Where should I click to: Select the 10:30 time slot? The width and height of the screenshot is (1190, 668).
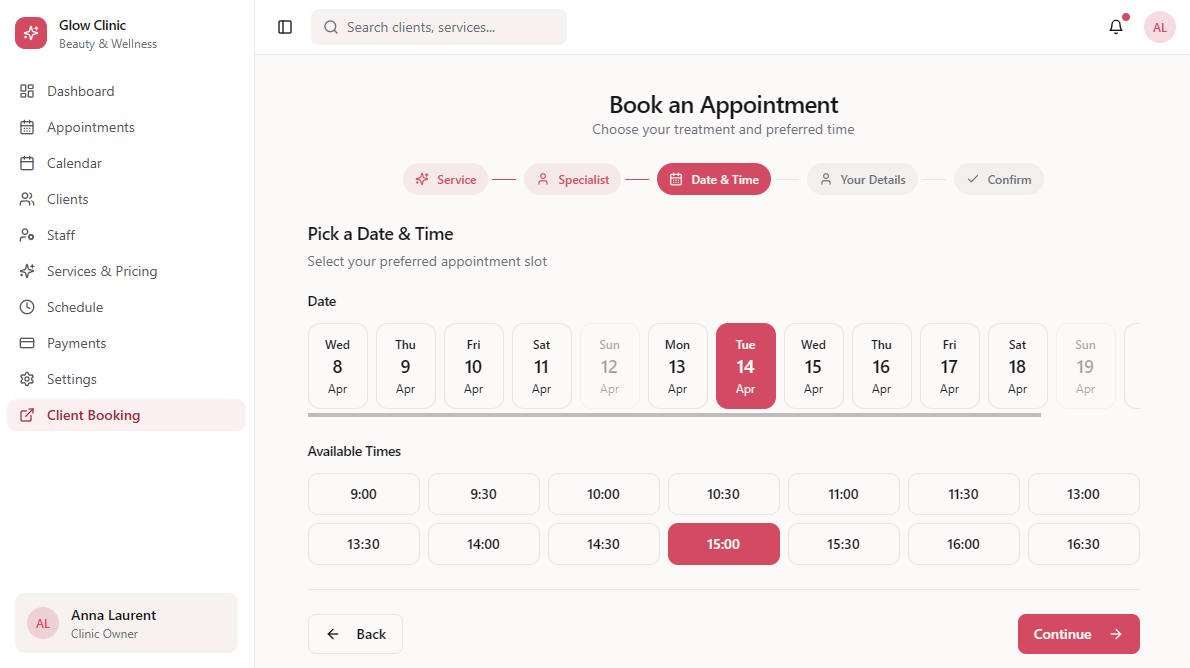point(723,494)
